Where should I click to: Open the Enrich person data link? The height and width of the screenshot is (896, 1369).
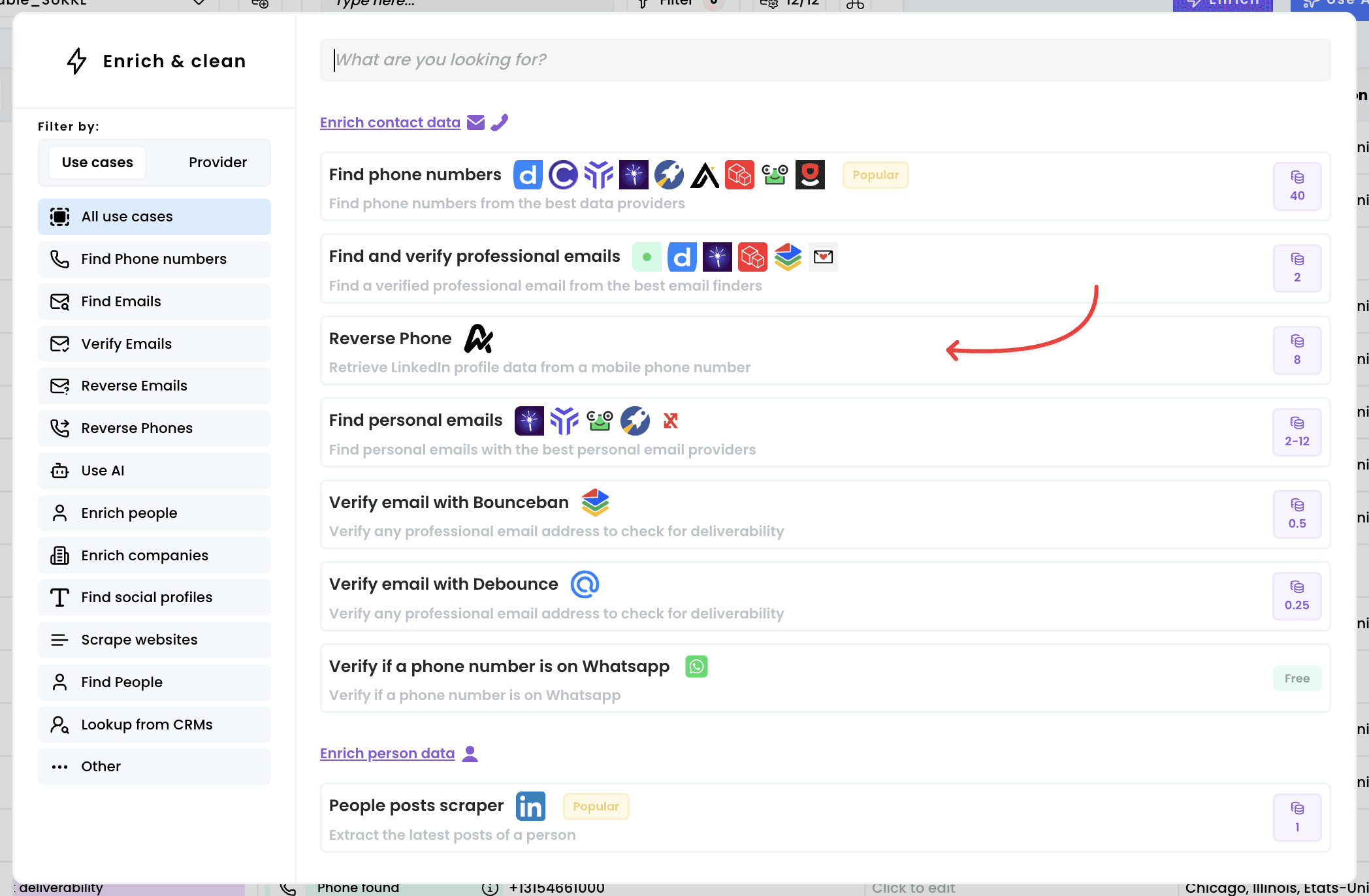pos(387,754)
